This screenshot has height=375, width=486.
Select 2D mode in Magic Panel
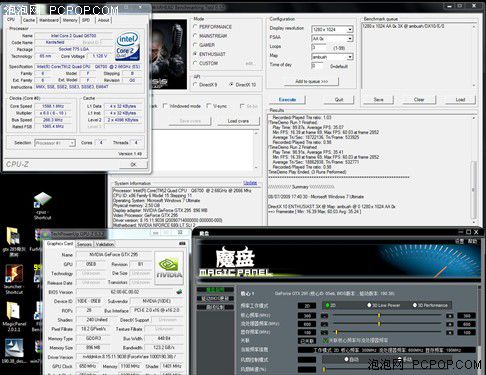click(328, 305)
